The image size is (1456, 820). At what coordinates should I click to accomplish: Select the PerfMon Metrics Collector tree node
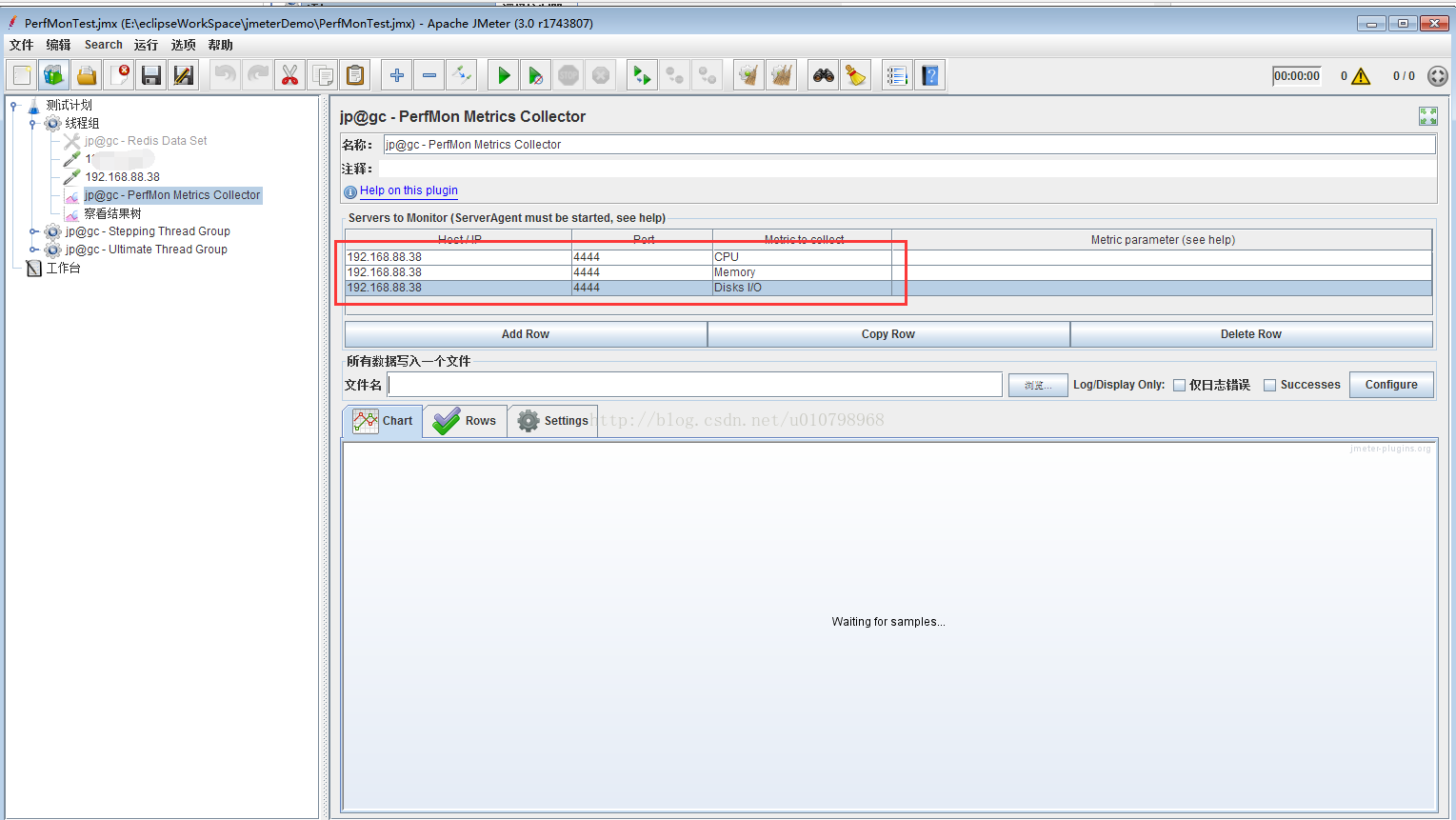click(x=172, y=195)
